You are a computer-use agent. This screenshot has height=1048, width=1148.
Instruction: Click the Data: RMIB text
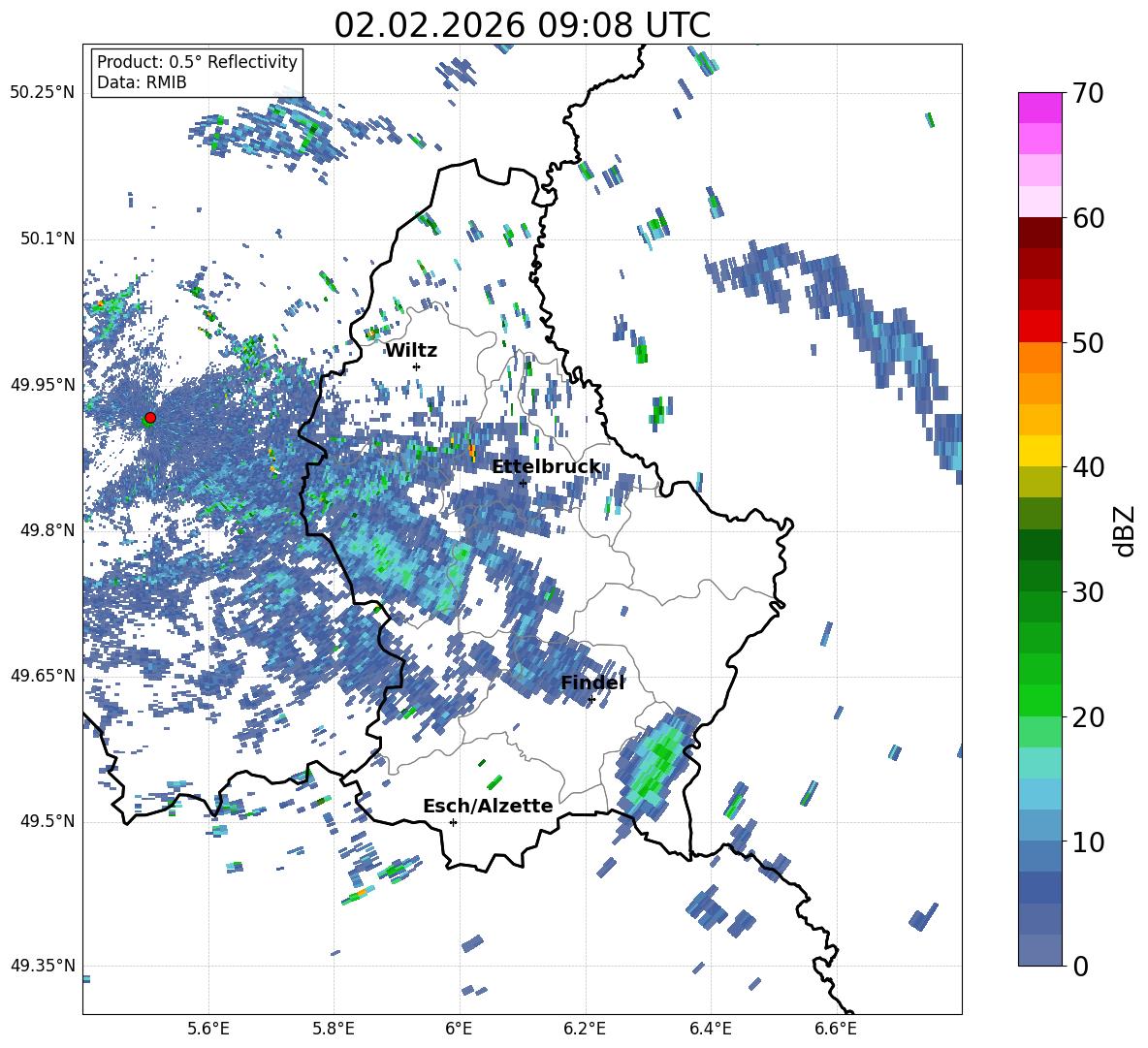pos(142,82)
